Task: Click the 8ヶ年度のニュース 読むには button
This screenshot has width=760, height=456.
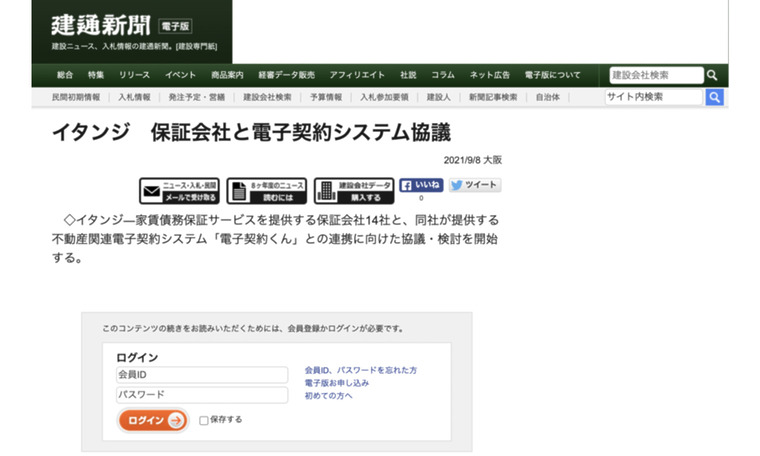Action: [x=265, y=190]
